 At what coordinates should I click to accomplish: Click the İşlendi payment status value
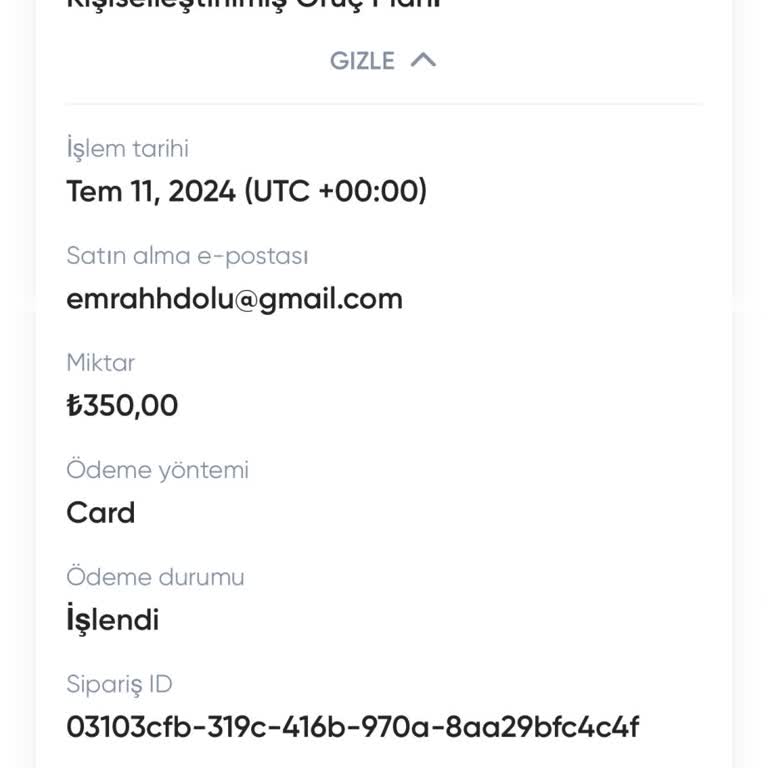pos(112,620)
